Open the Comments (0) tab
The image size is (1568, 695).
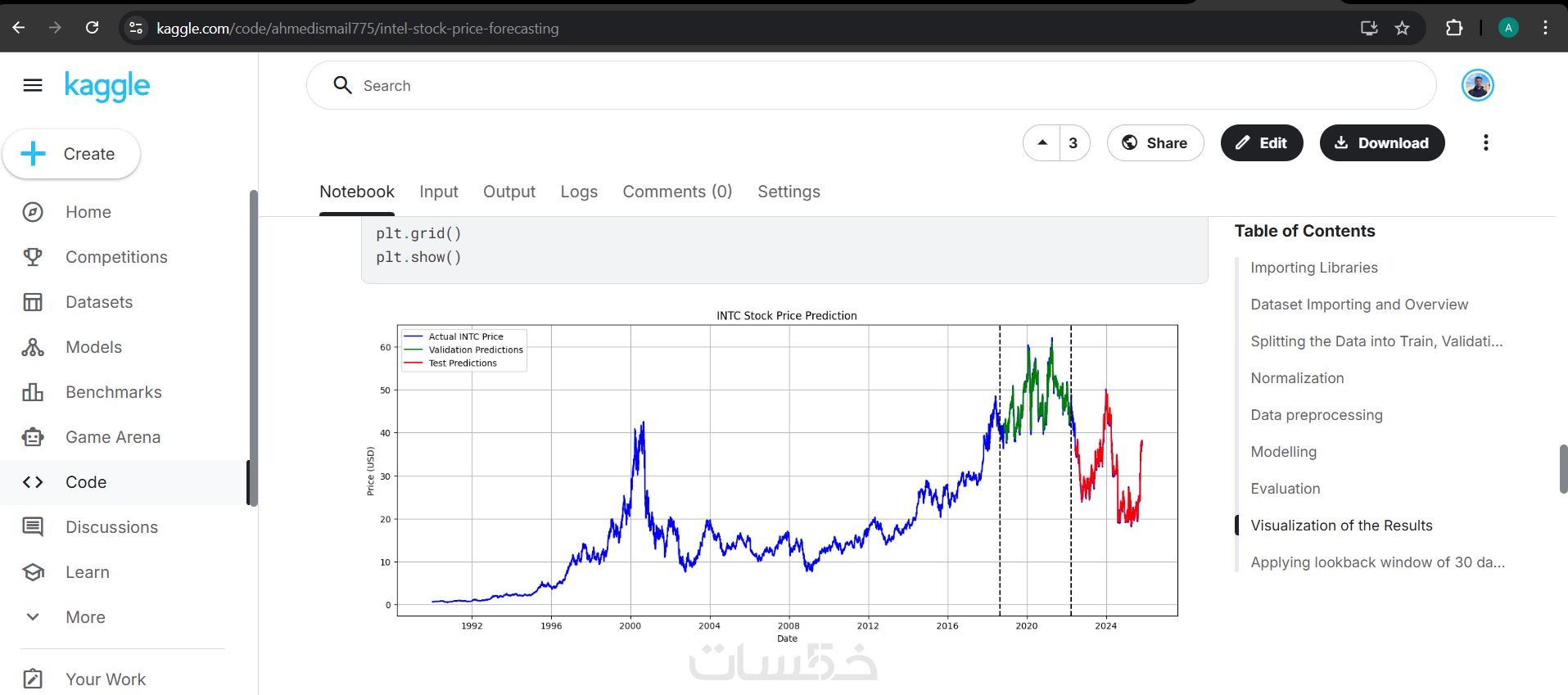tap(677, 192)
